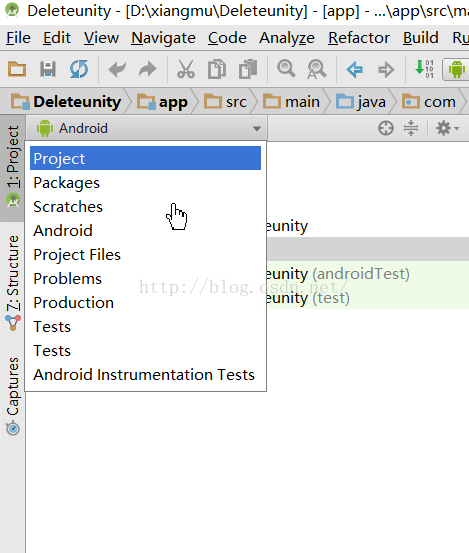Screen dimensions: 469x553
Task: Click the Paste clipboard icon
Action: pyautogui.click(x=248, y=69)
